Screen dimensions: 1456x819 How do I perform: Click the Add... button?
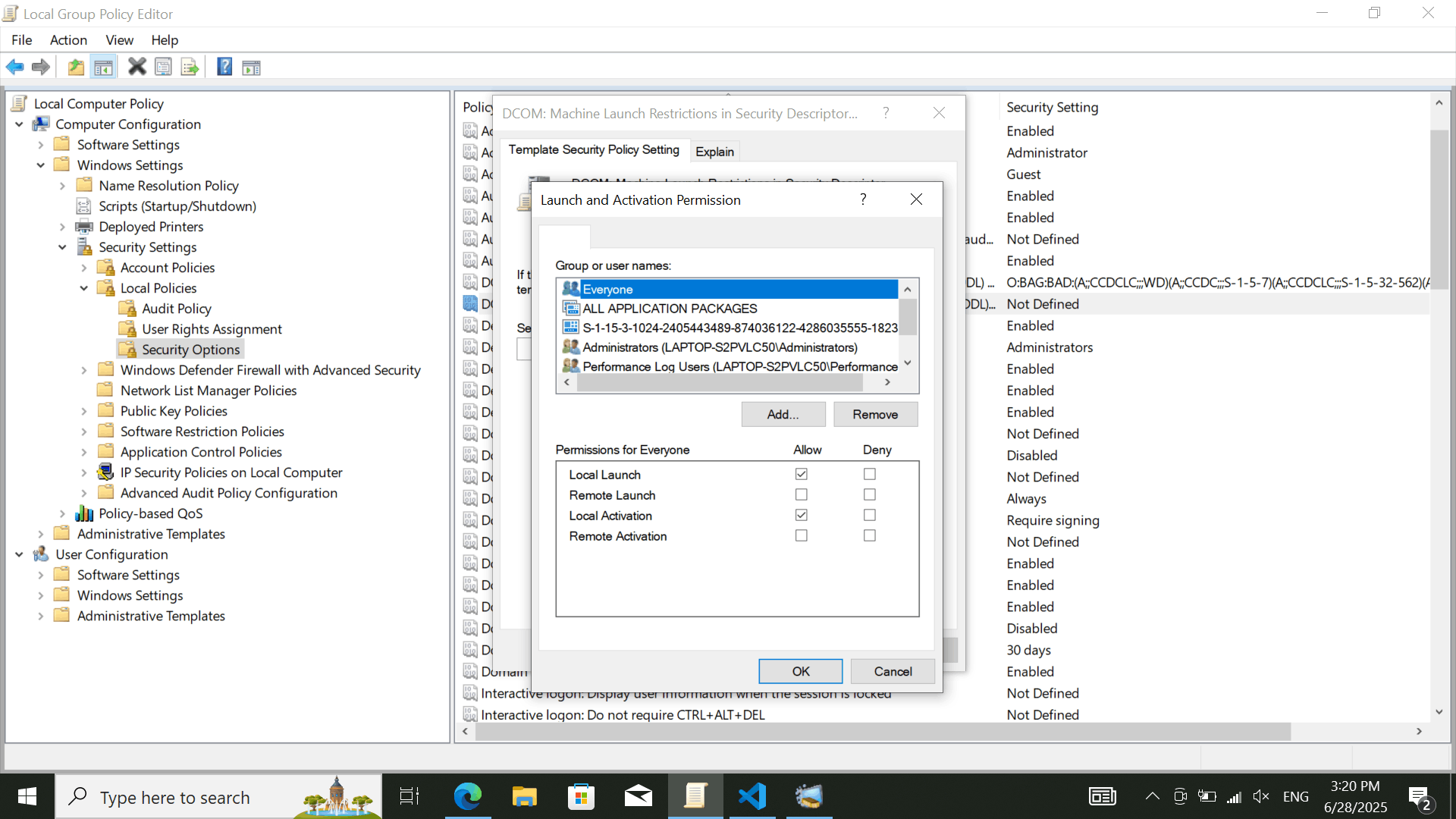coord(783,414)
